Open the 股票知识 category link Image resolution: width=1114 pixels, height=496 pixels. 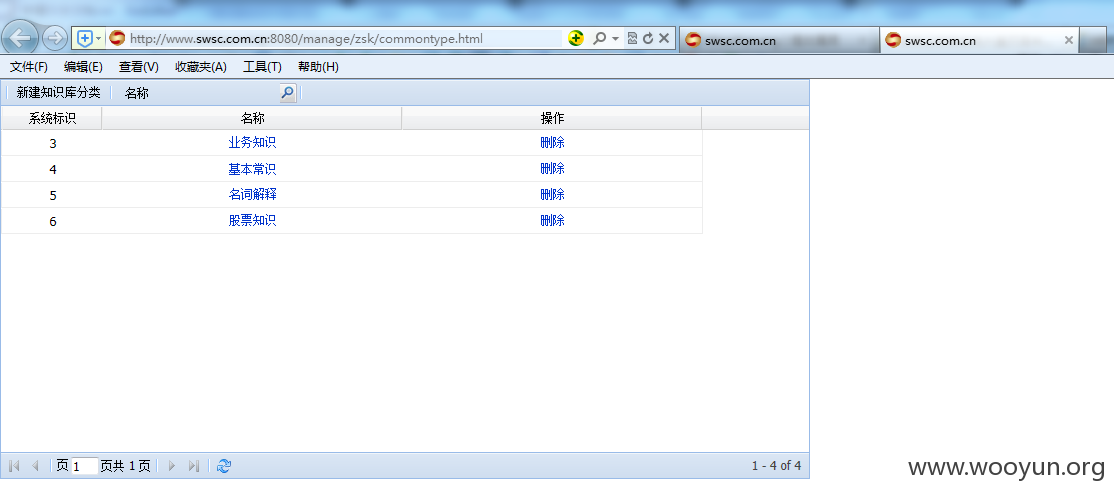252,221
